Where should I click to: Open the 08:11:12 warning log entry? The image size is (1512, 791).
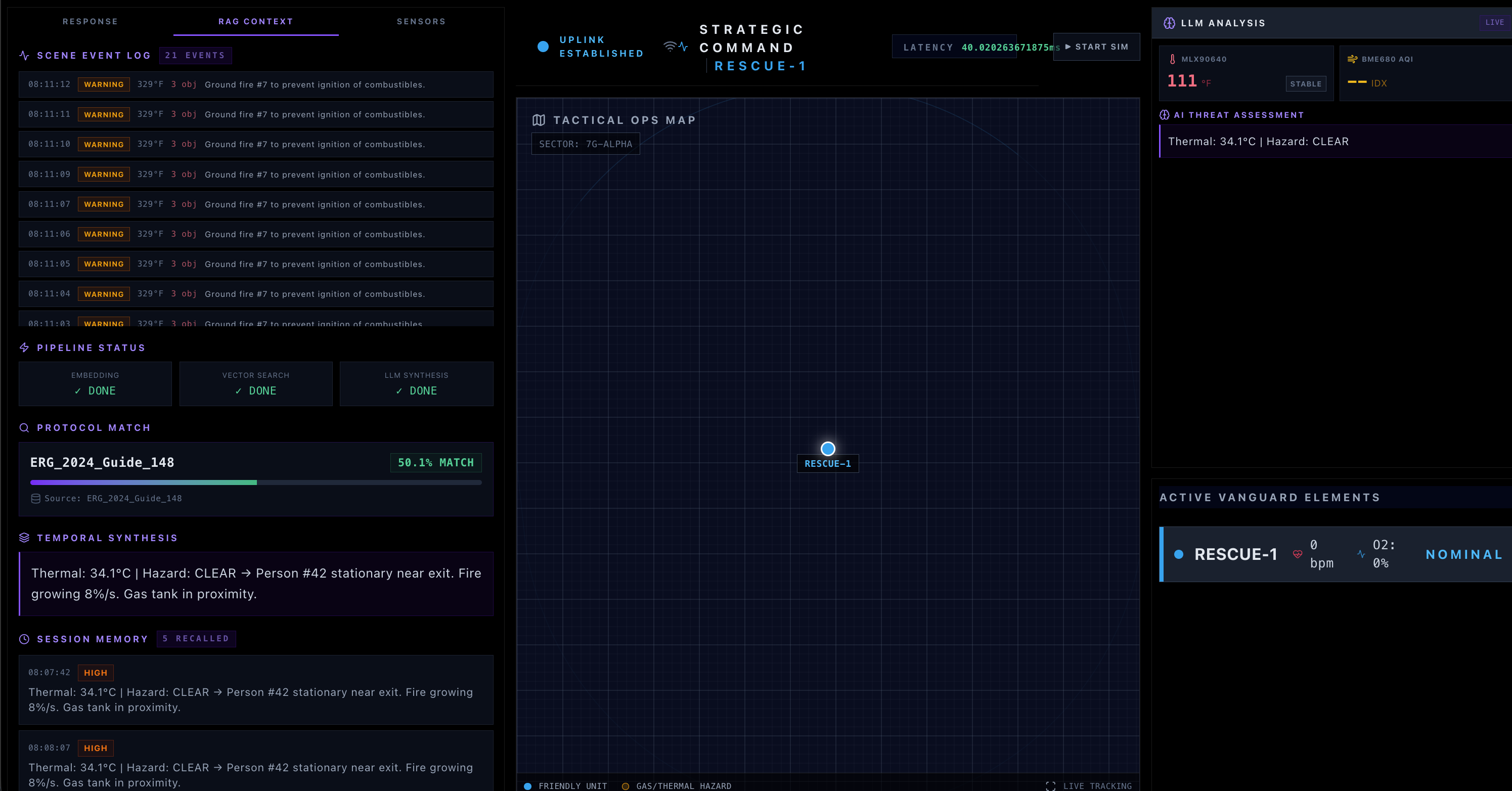pos(255,84)
